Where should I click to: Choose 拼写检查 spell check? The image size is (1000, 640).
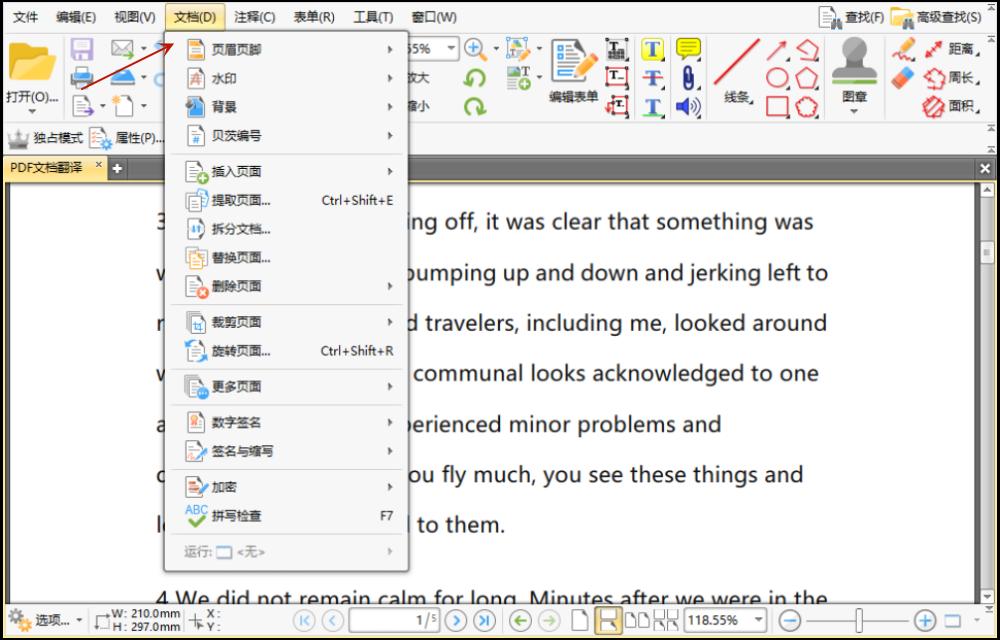point(286,516)
